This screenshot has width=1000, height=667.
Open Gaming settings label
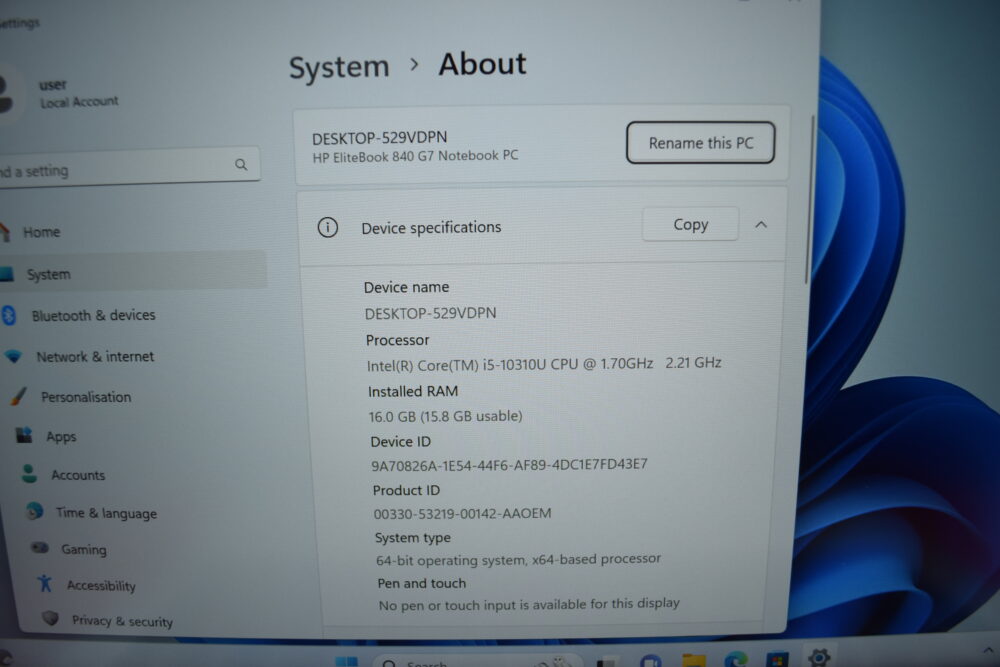point(84,549)
